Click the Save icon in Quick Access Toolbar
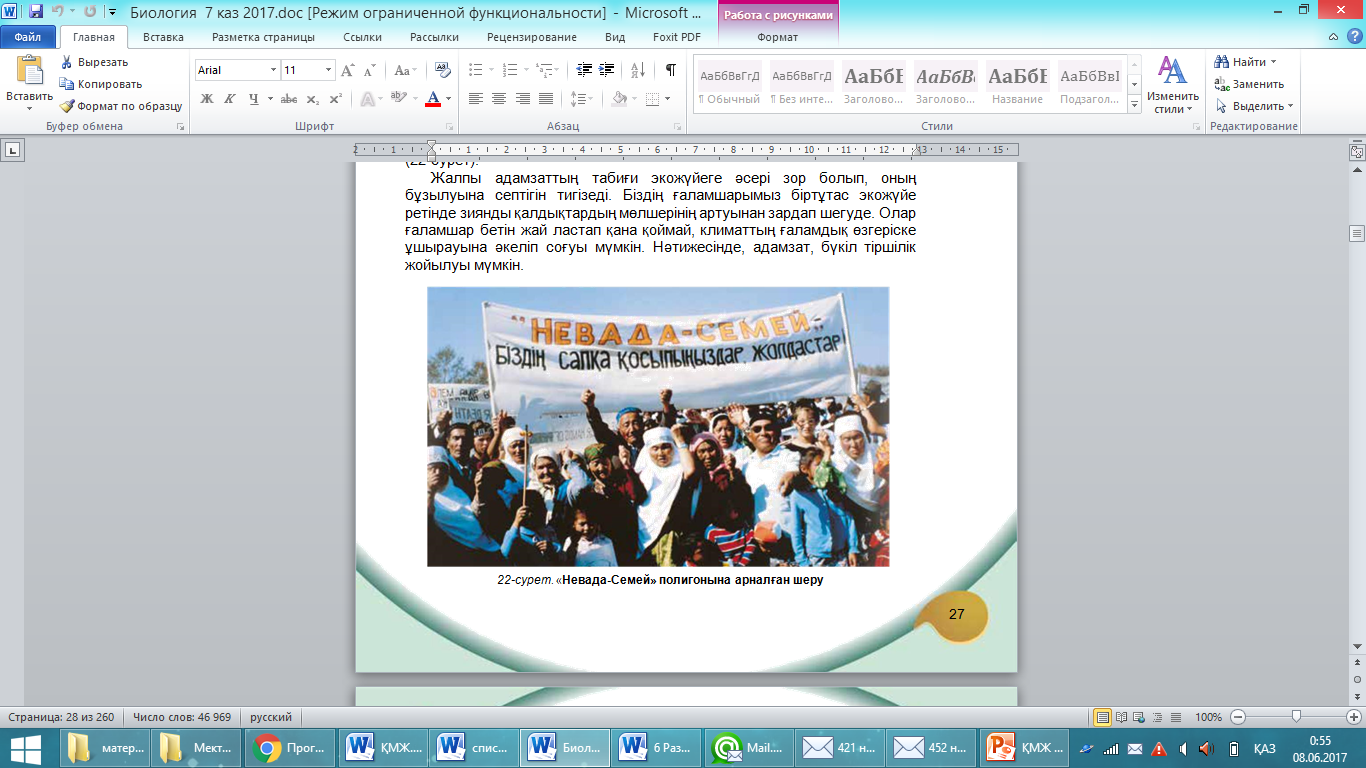Viewport: 1366px width, 768px height. (36, 12)
